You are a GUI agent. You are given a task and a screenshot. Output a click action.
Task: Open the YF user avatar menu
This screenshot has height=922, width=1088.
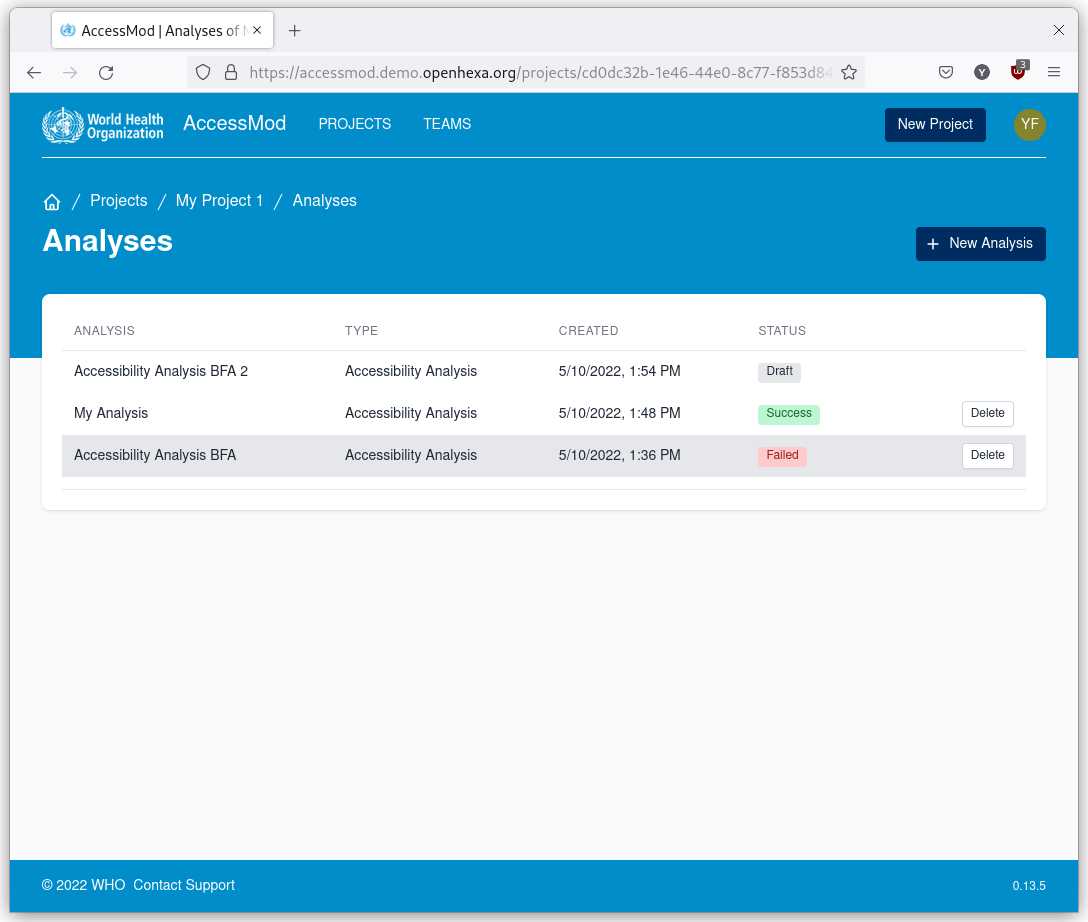pyautogui.click(x=1029, y=125)
